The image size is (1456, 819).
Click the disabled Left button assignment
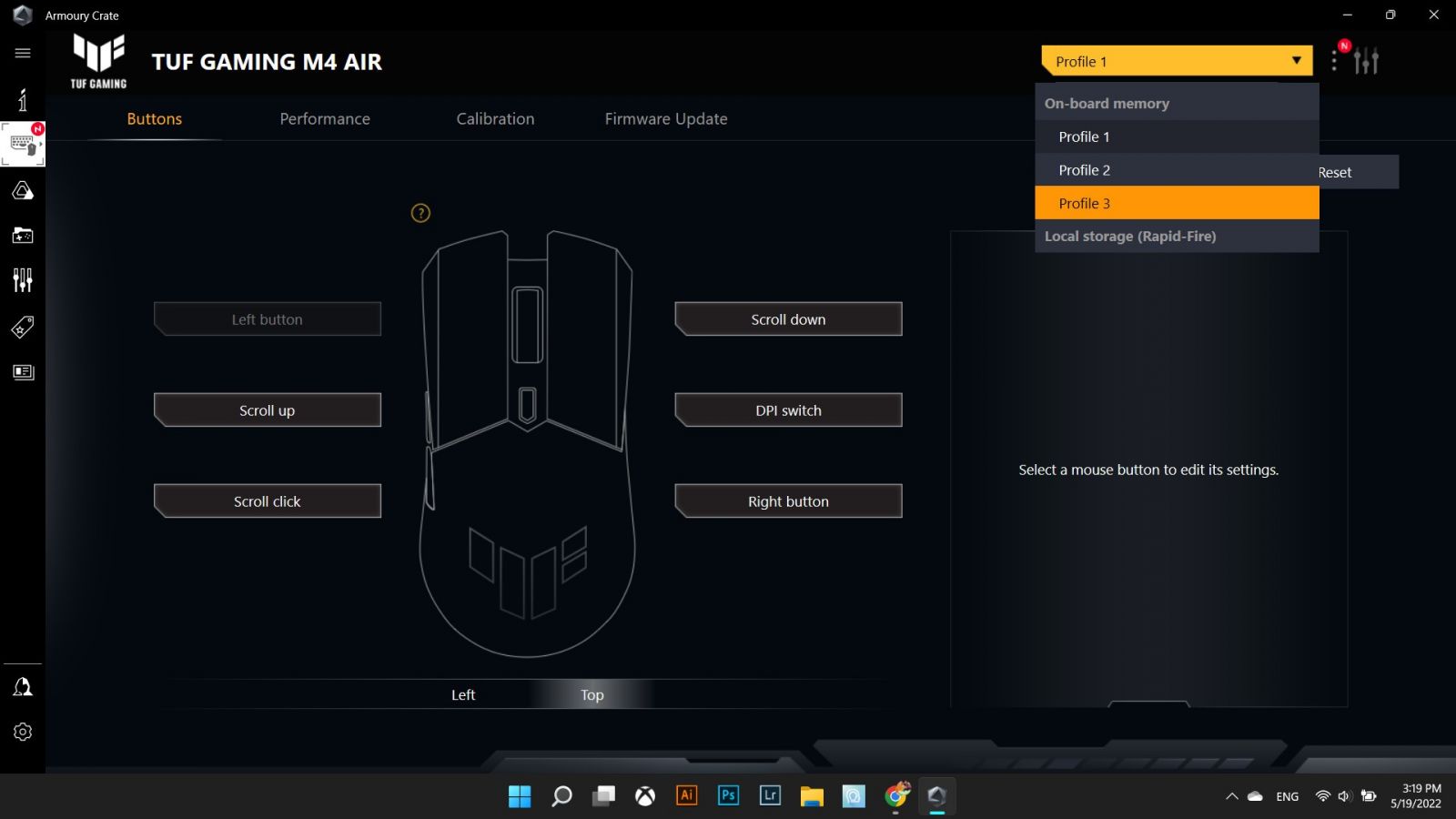point(268,319)
